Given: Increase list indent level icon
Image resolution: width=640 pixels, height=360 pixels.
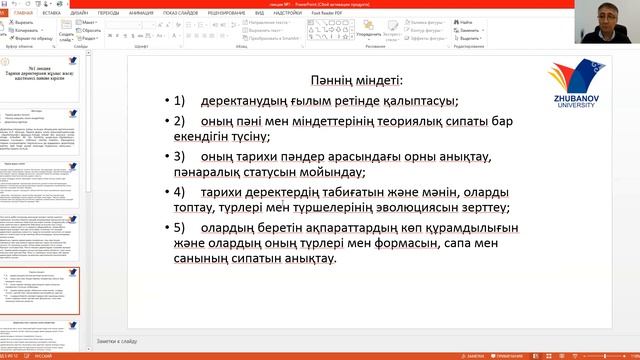Looking at the screenshot, I should (223, 25).
